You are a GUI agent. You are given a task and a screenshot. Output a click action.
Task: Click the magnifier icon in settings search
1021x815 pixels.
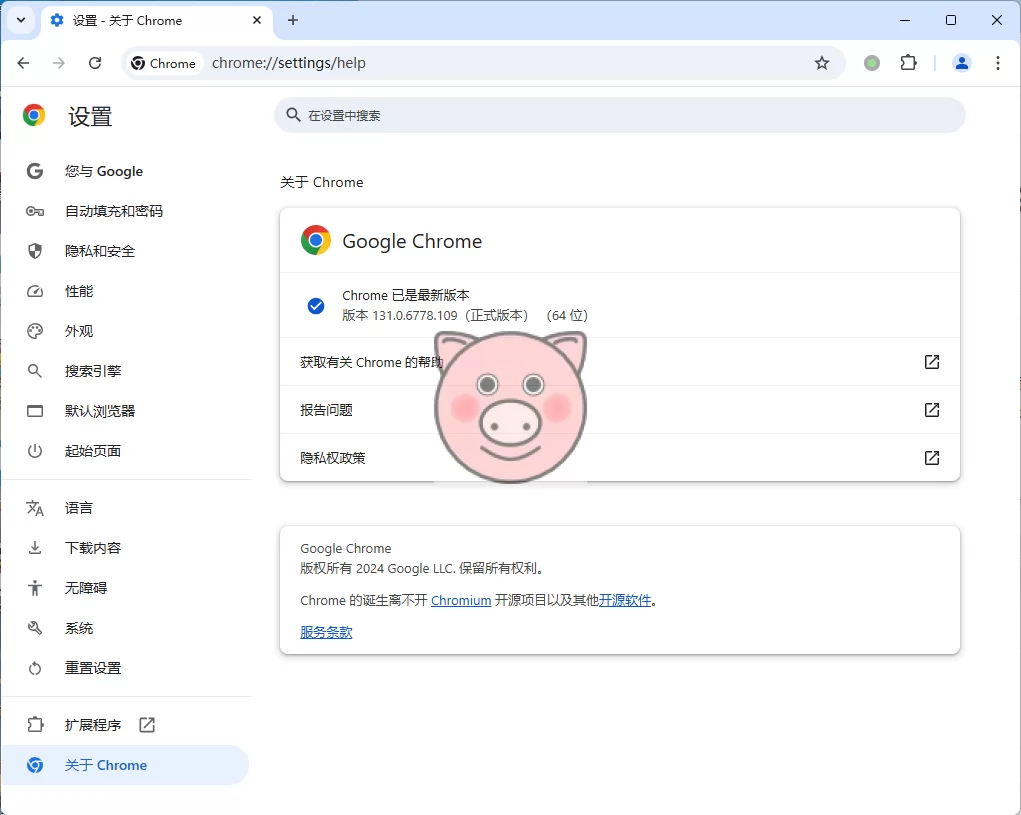click(293, 115)
